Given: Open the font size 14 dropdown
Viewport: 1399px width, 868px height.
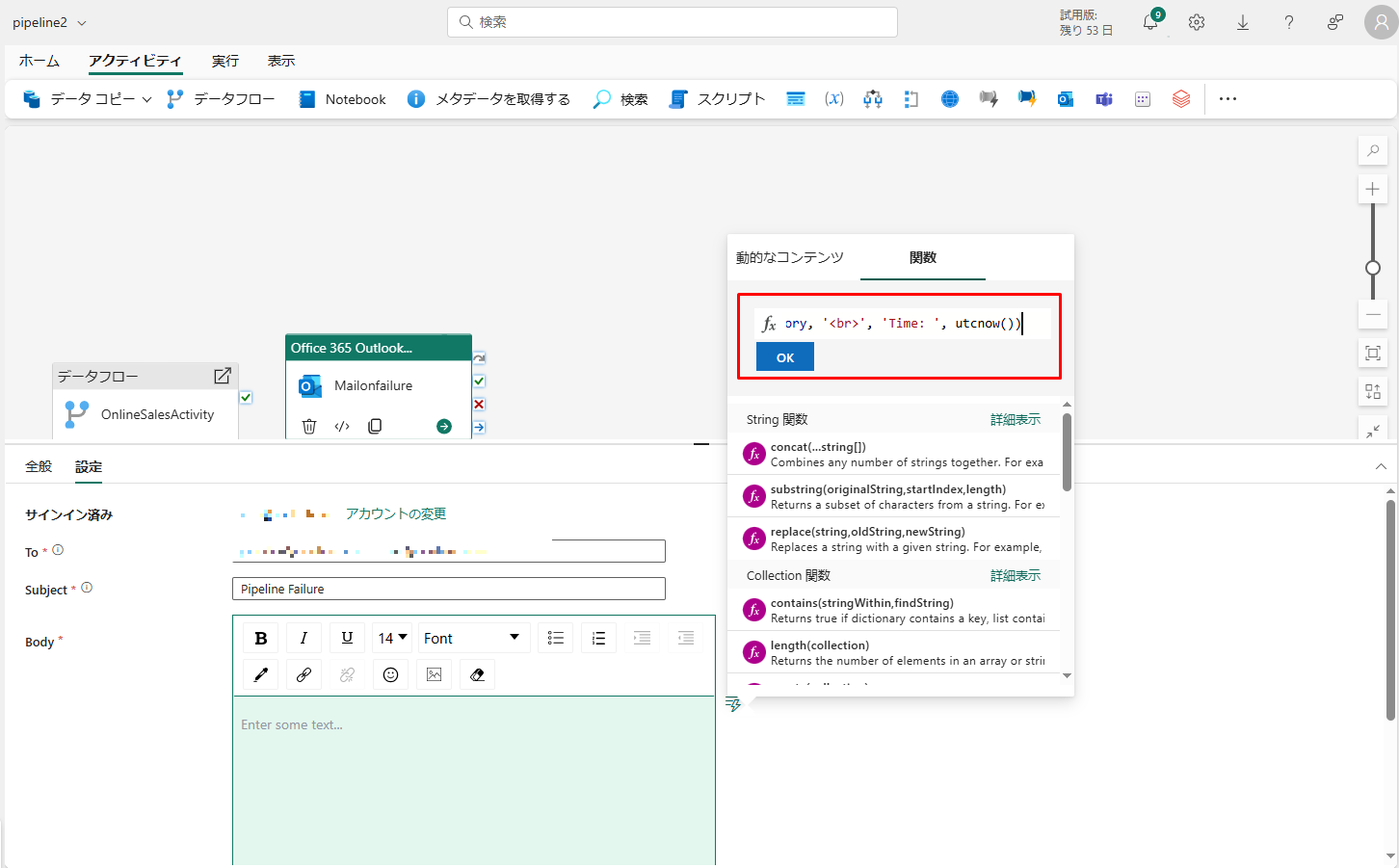Looking at the screenshot, I should coord(392,638).
